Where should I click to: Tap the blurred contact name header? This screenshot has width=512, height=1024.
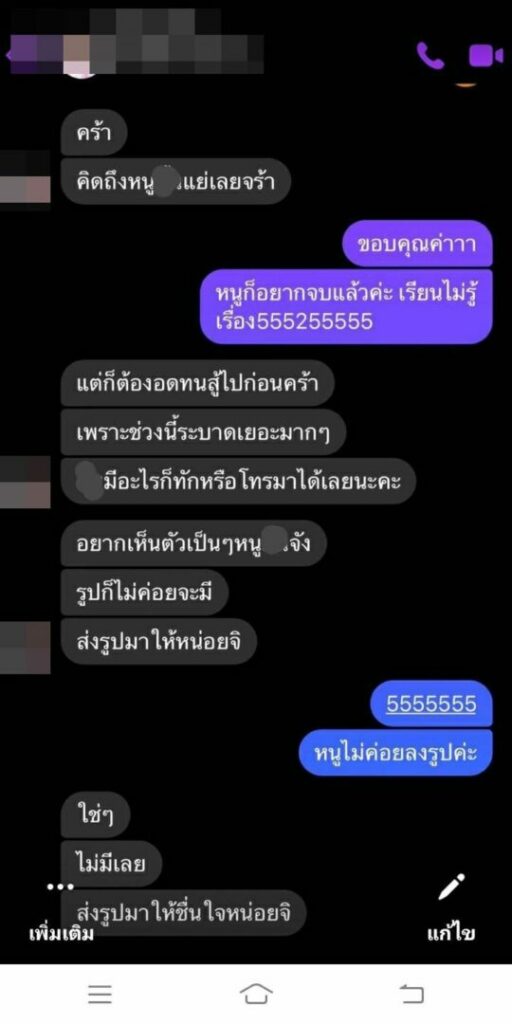(137, 40)
